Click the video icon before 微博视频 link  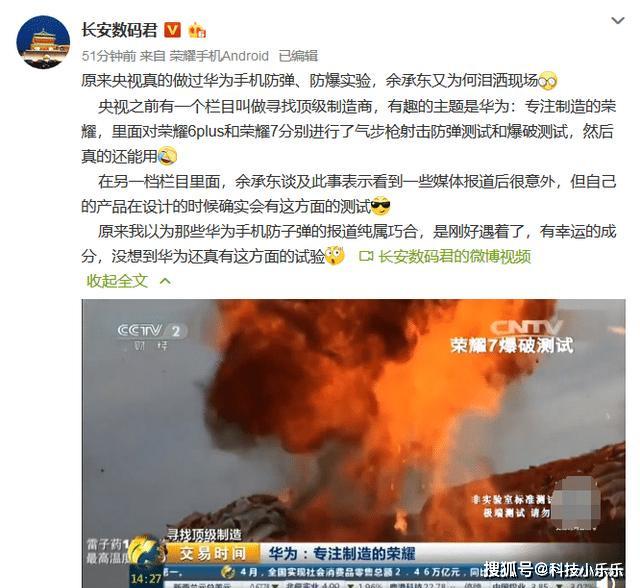click(x=366, y=256)
